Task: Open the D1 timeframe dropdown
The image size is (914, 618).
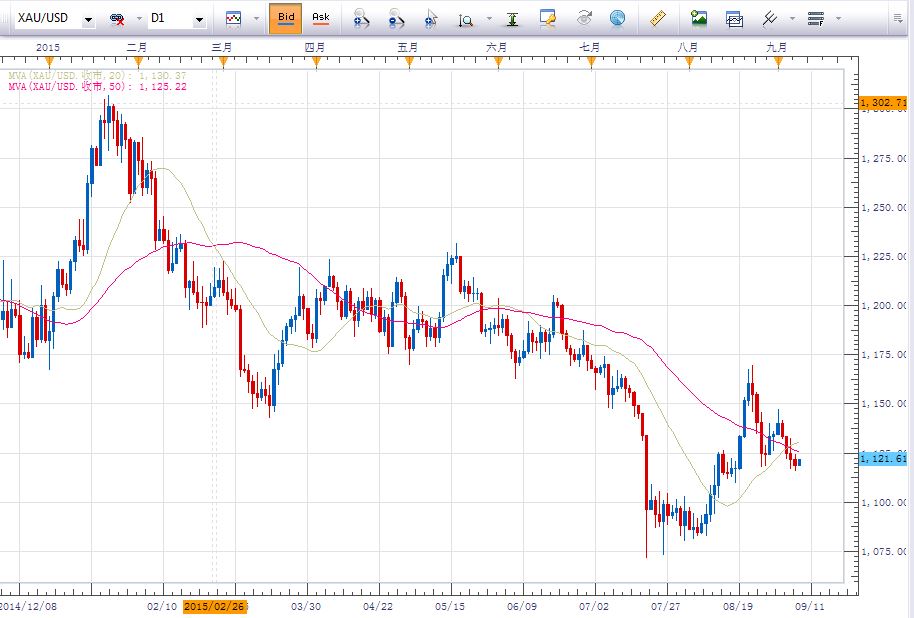Action: 199,19
